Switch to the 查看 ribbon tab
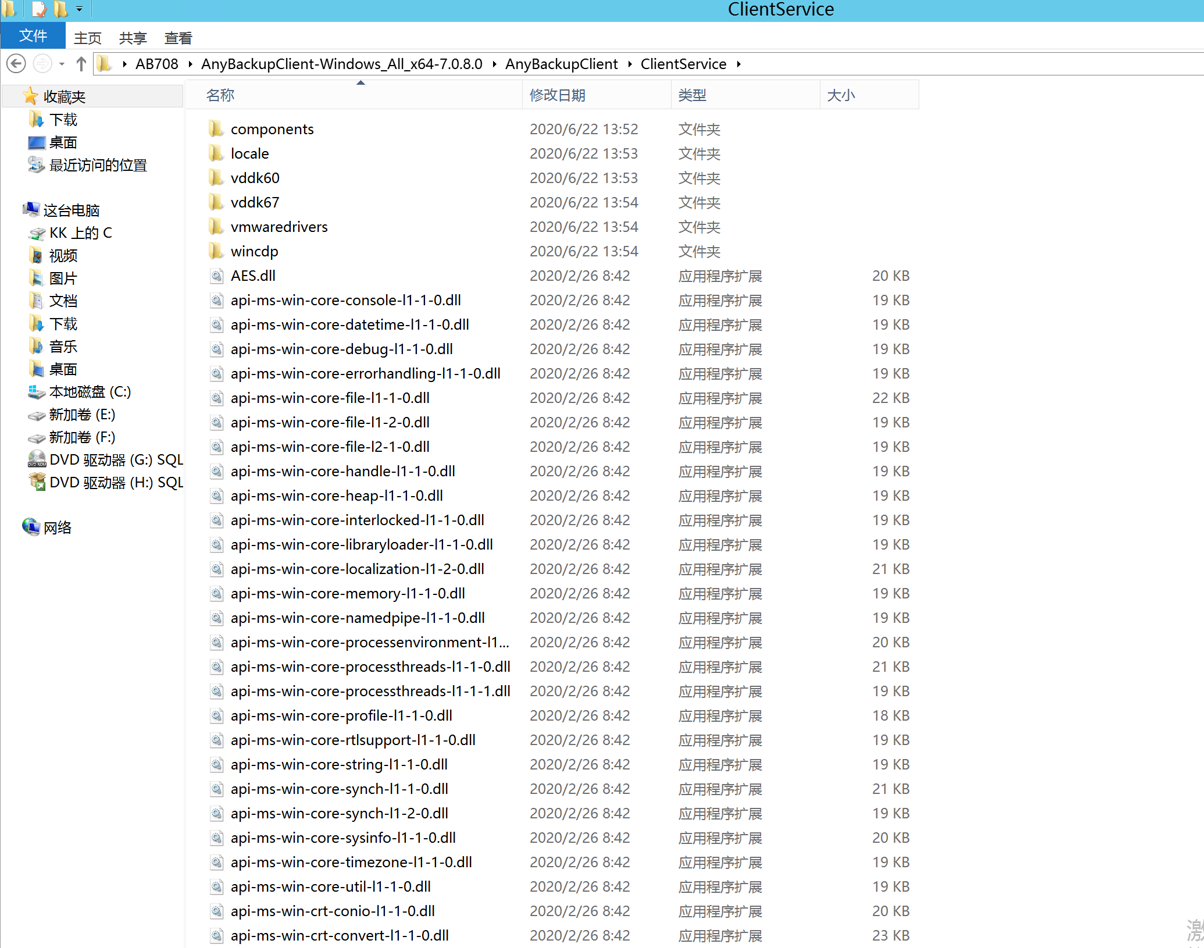Screen dimensions: 1204x948 (178, 37)
